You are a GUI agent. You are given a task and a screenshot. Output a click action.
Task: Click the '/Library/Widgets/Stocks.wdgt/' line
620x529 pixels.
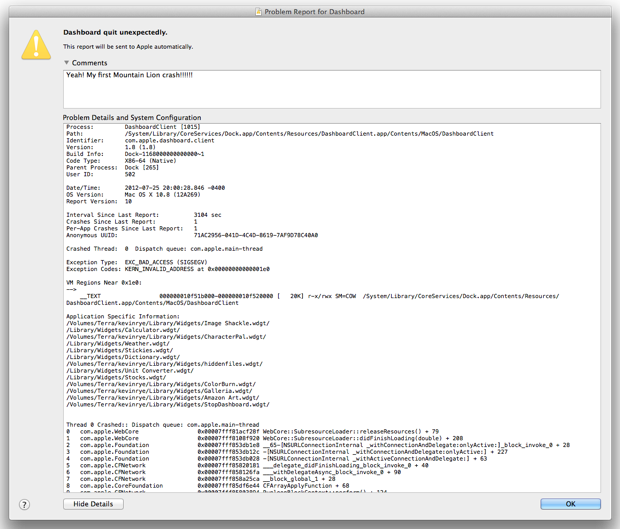(116, 377)
